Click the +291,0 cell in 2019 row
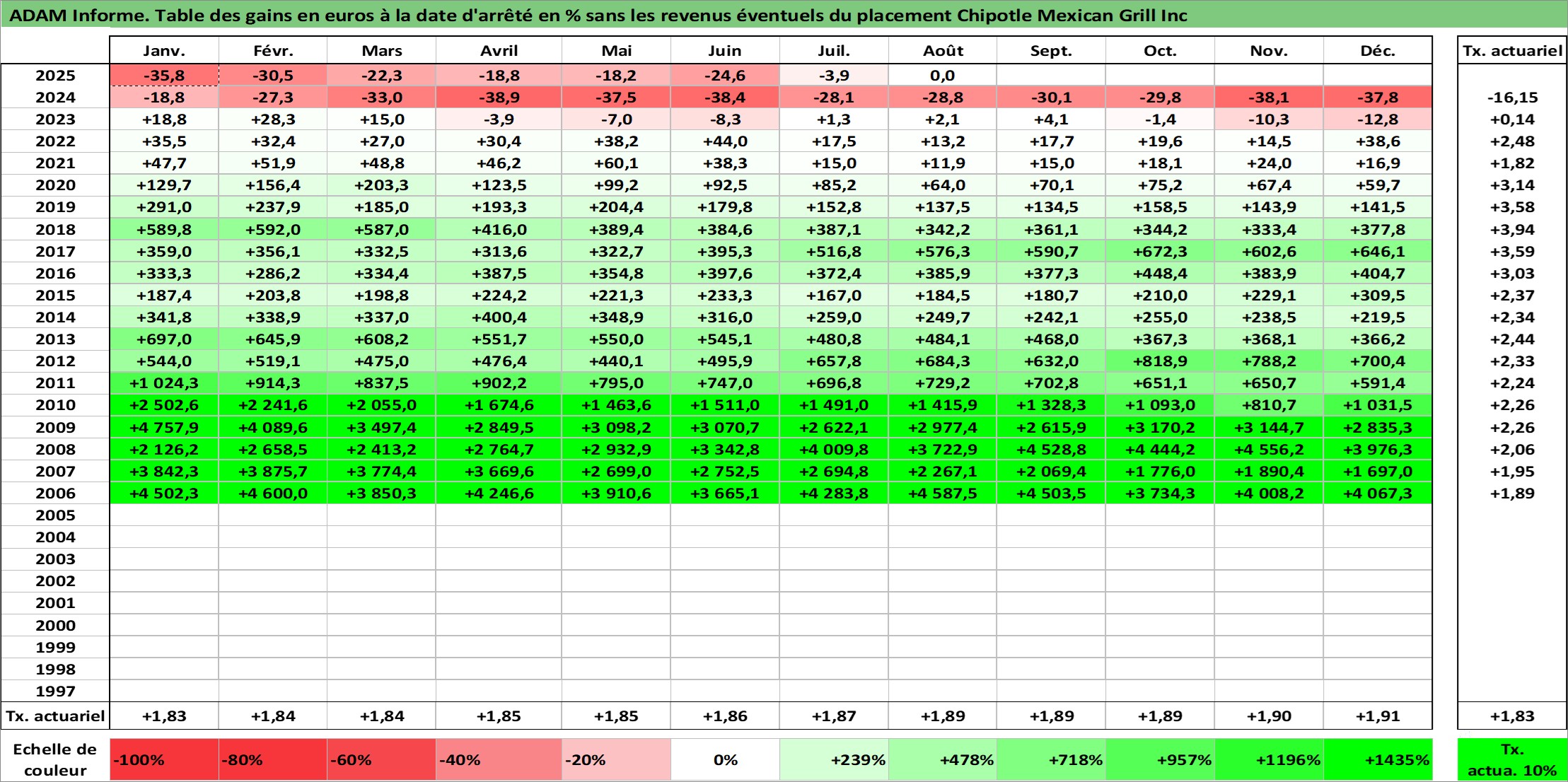Image resolution: width=1568 pixels, height=782 pixels. pos(164,207)
